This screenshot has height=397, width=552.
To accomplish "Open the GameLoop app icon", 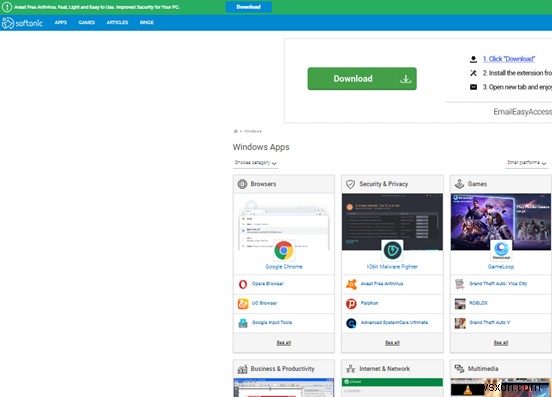I will click(501, 250).
